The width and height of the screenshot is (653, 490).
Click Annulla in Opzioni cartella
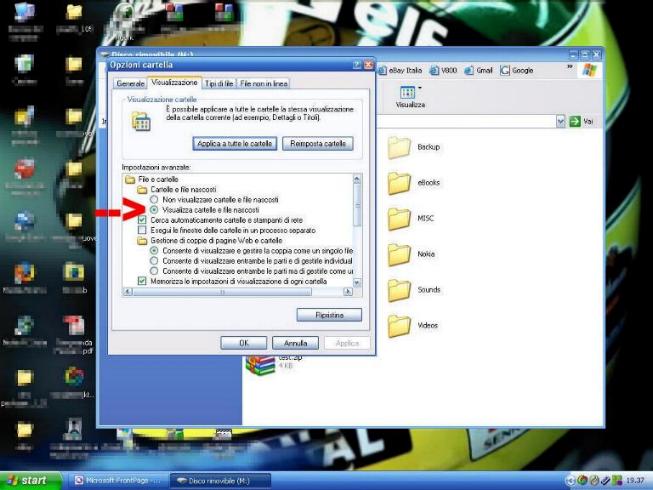pyautogui.click(x=295, y=343)
